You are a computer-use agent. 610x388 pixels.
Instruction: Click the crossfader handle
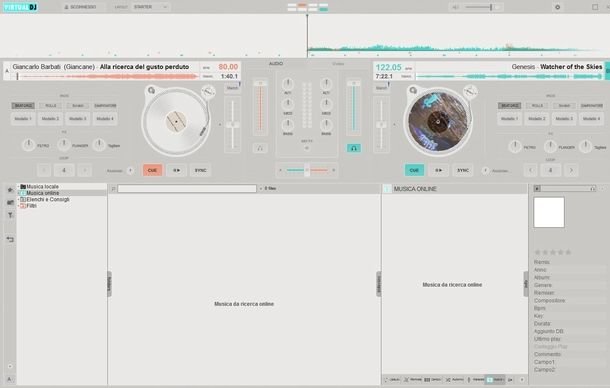pos(307,170)
